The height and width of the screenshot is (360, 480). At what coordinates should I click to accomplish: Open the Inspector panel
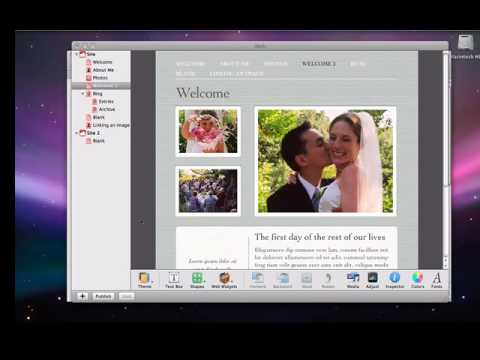click(x=395, y=280)
